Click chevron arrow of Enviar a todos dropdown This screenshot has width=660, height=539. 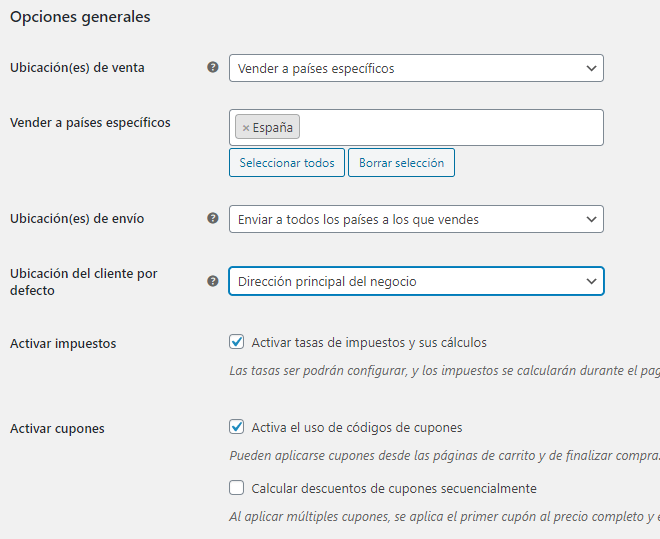point(590,218)
